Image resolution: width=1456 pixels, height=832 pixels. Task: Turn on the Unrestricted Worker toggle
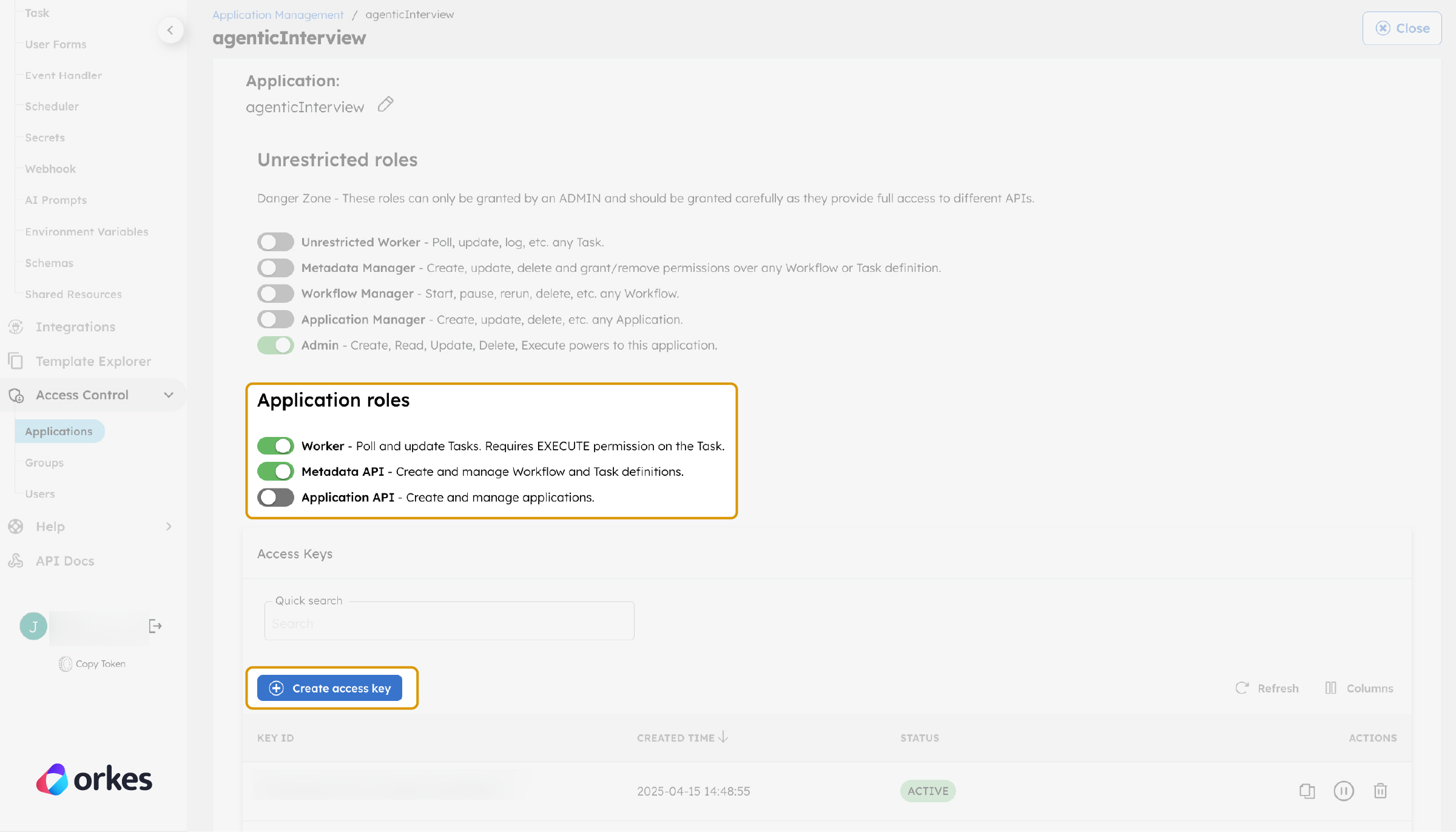click(x=275, y=242)
